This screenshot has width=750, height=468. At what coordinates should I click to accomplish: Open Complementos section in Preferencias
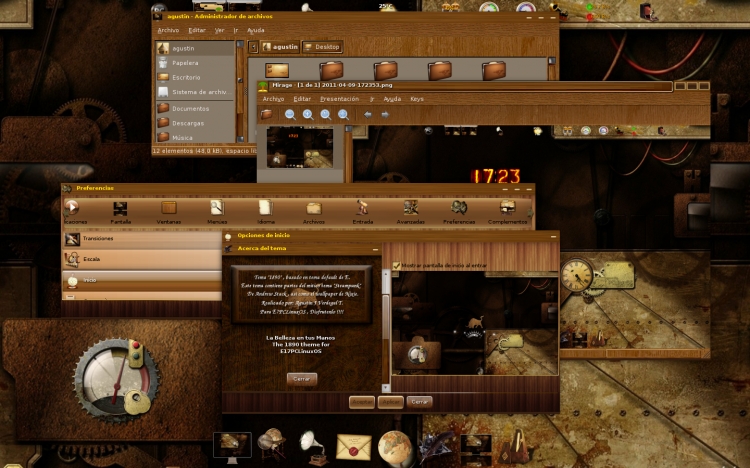507,212
